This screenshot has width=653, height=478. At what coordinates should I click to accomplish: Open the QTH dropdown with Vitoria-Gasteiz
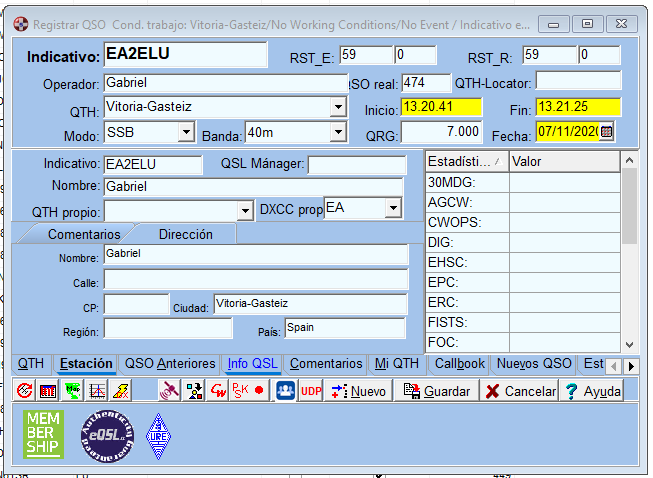338,106
